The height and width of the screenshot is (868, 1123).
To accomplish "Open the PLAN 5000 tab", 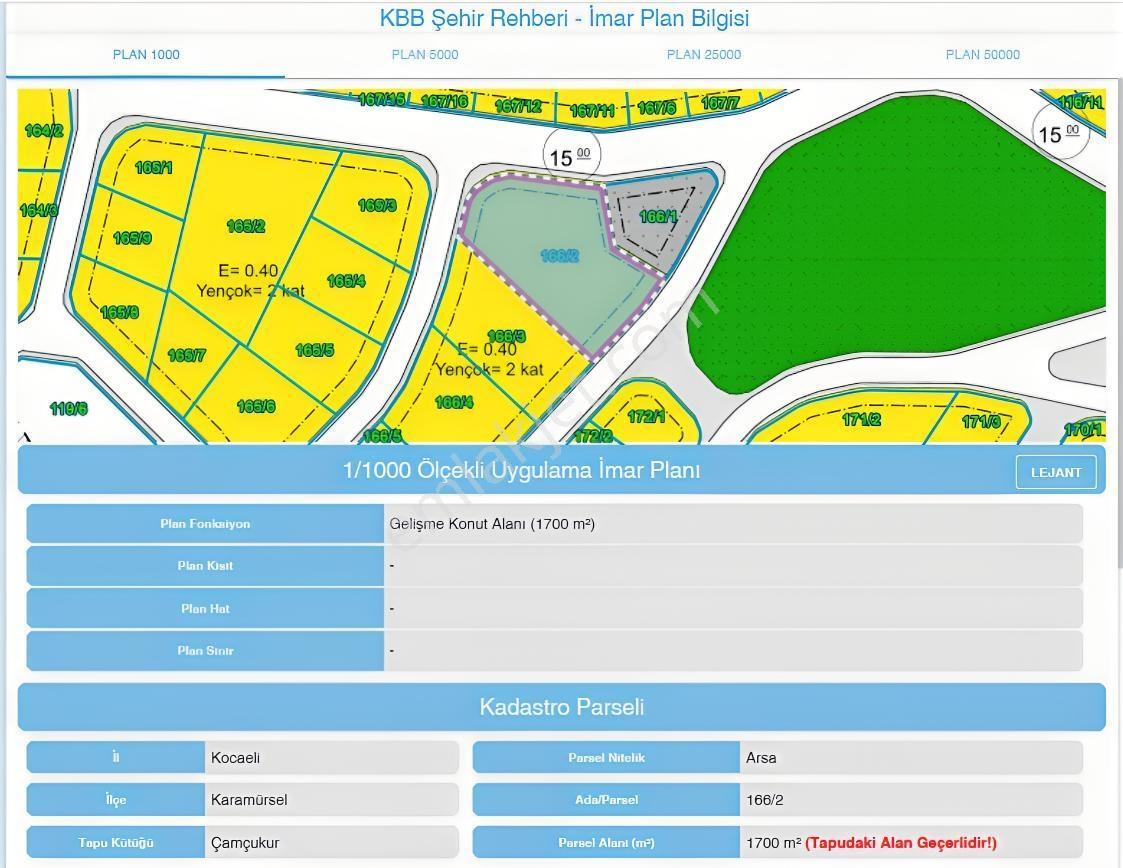I will pyautogui.click(x=425, y=54).
